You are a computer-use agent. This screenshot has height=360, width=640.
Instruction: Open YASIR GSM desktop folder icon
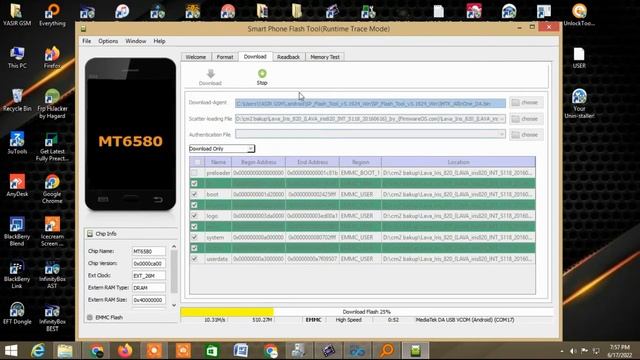pos(17,15)
